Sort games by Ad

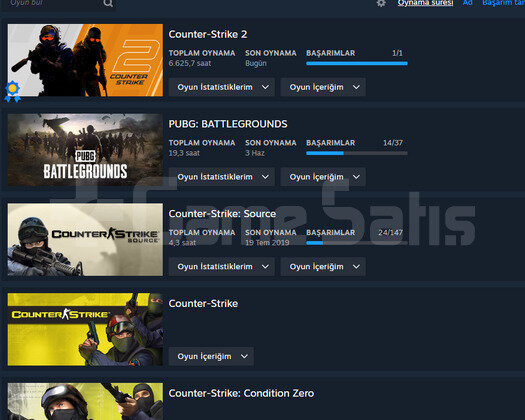(x=467, y=3)
